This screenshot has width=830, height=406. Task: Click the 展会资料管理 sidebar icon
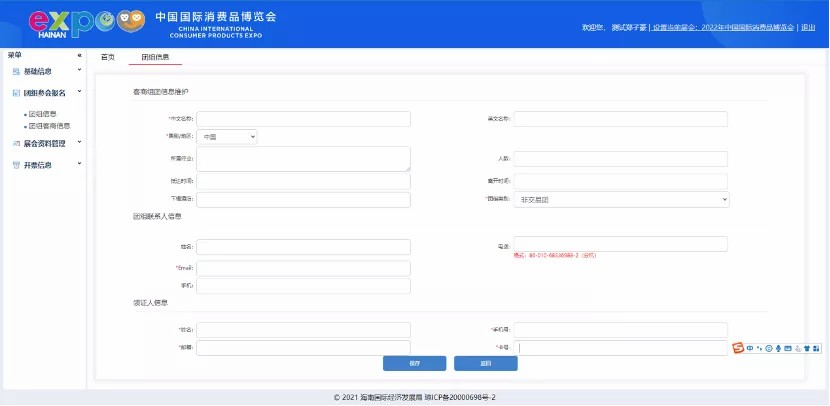16,143
